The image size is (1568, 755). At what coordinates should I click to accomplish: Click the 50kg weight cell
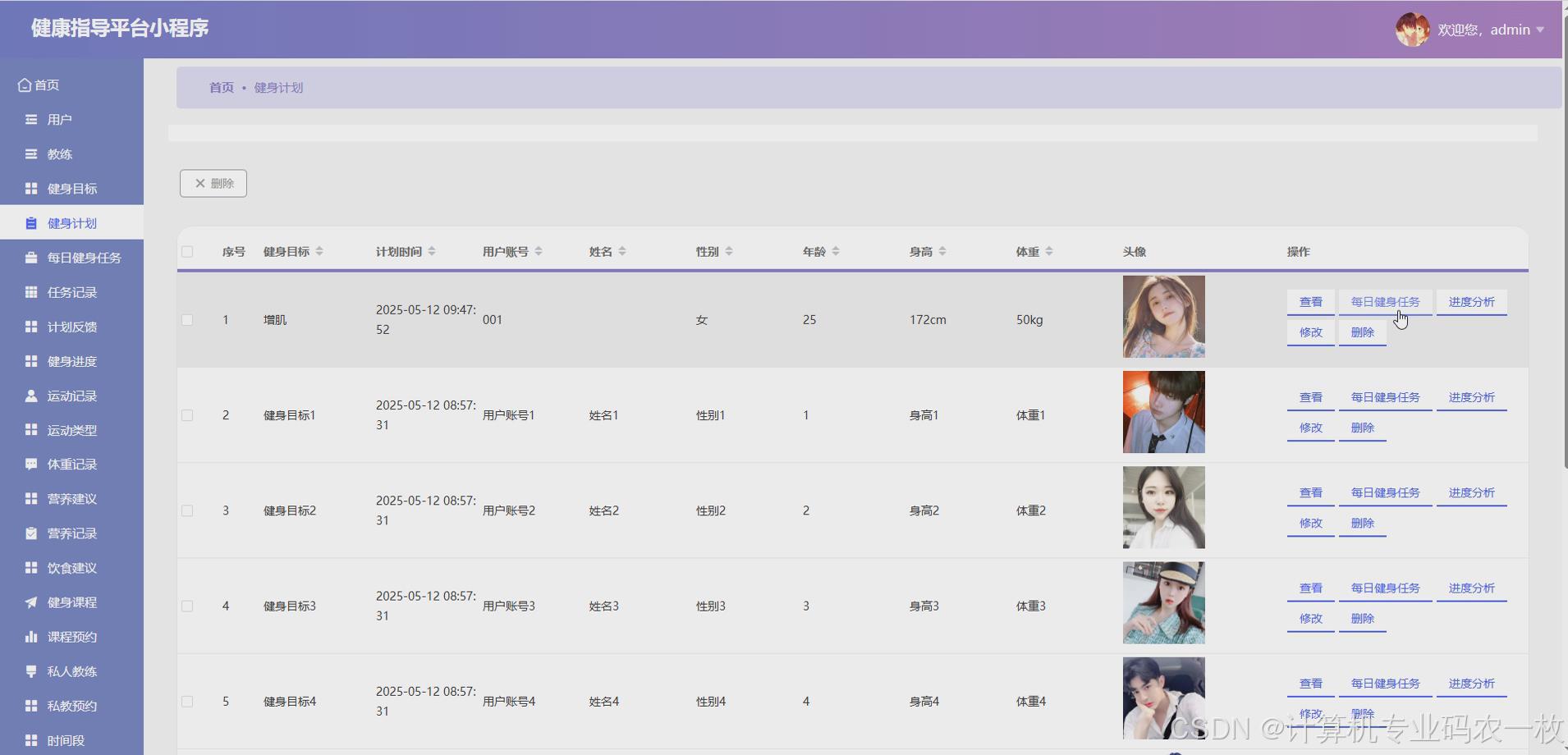1029,320
